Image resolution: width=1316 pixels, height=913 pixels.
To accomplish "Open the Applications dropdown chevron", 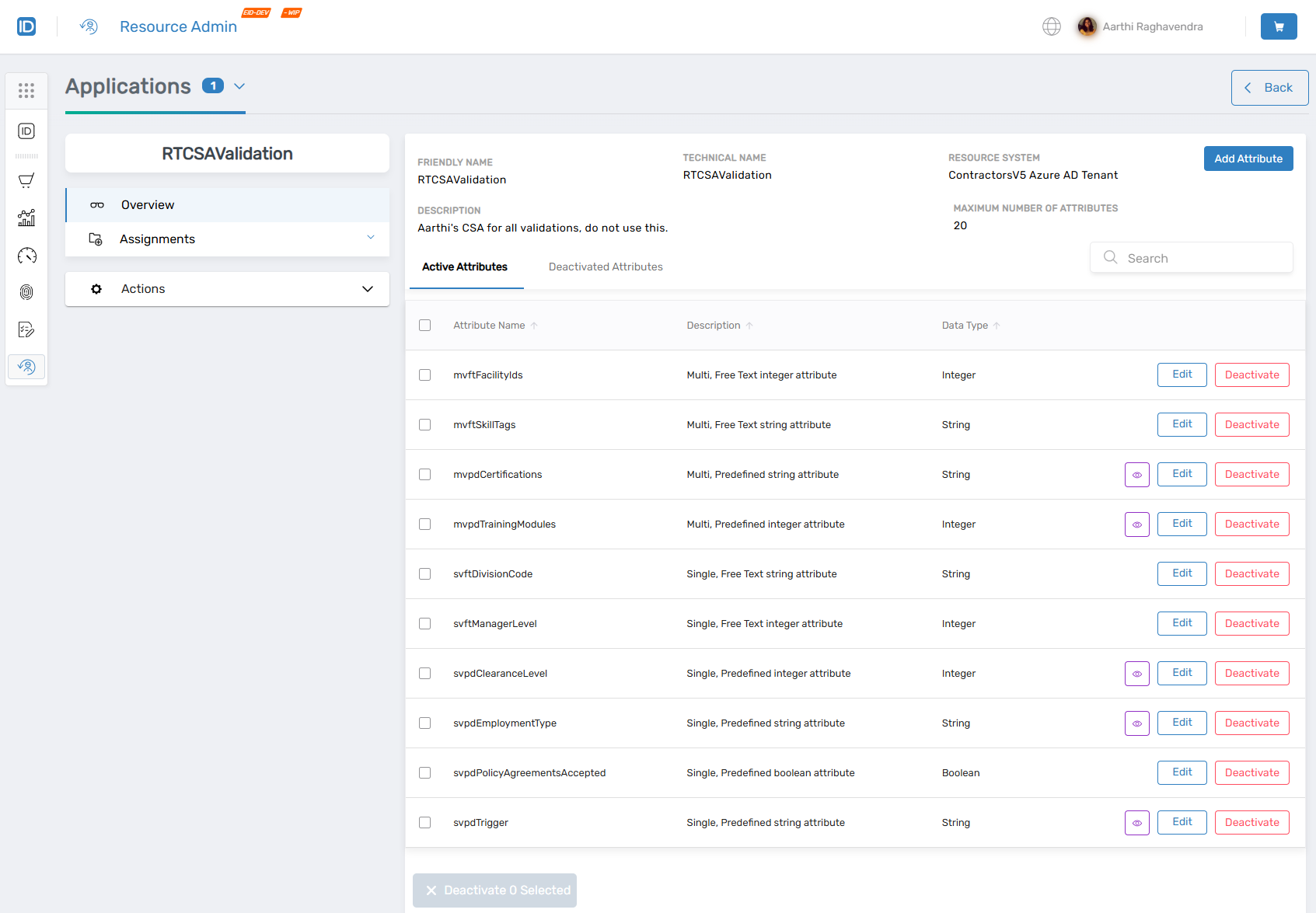I will (x=239, y=86).
